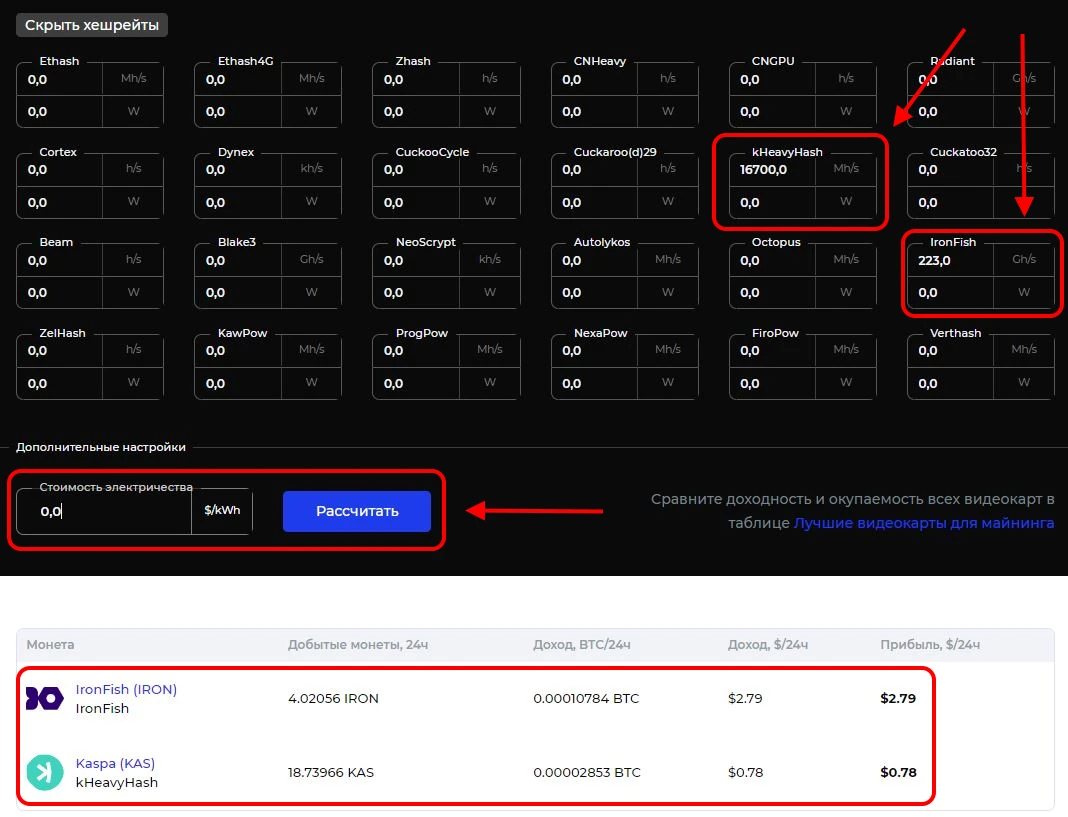
Task: Click the "Монета" column header
Action: (x=51, y=645)
